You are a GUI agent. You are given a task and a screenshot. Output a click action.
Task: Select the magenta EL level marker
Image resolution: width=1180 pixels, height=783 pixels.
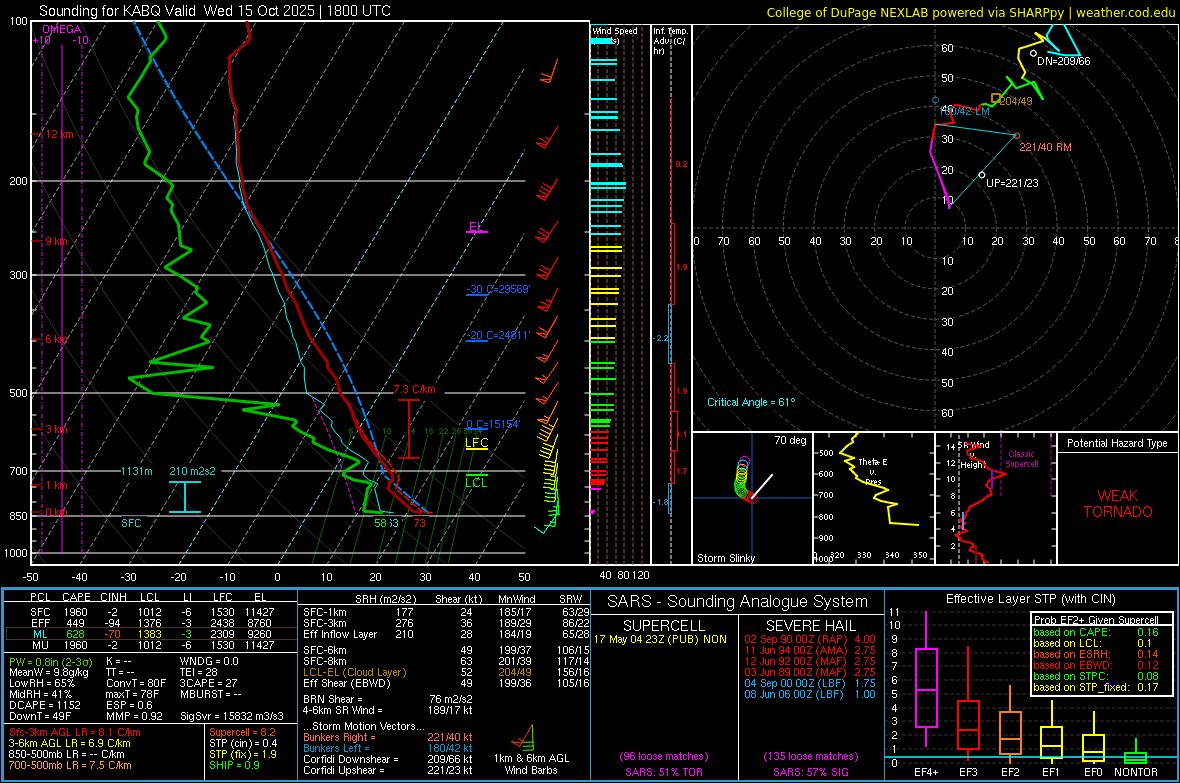(475, 227)
